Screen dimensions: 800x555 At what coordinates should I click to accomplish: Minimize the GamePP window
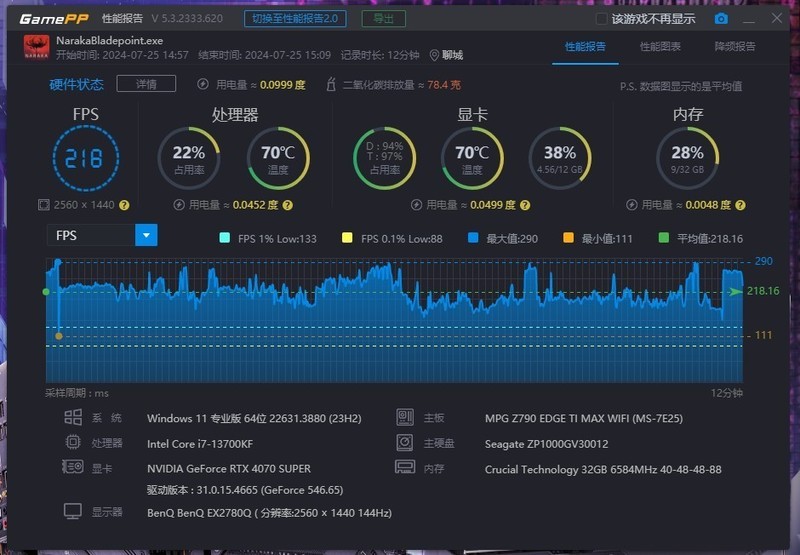pos(748,20)
